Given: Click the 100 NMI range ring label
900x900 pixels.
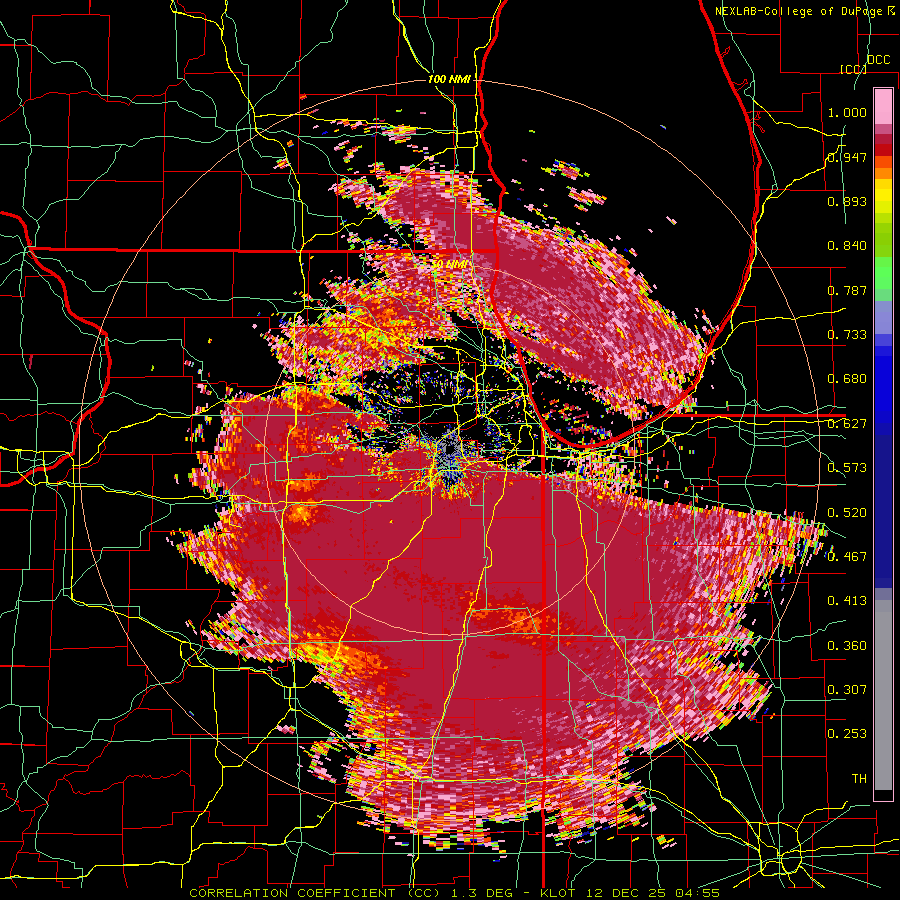Looking at the screenshot, I should (x=449, y=79).
